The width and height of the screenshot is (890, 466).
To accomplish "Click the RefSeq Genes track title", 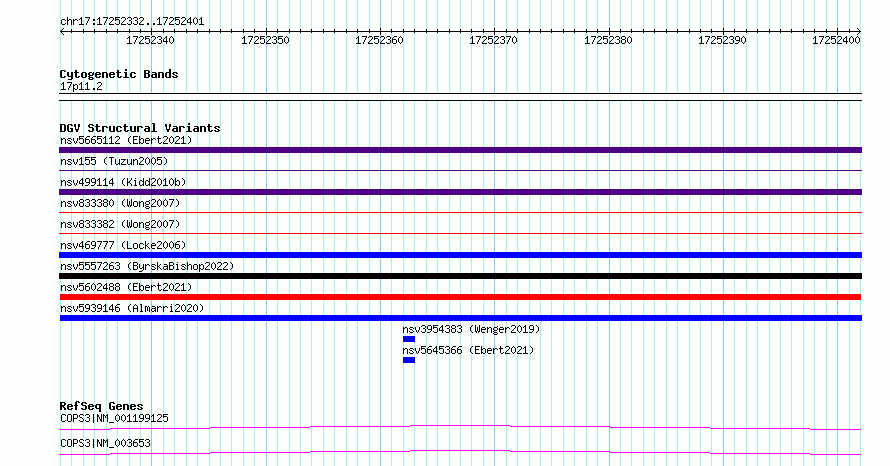I will [101, 406].
